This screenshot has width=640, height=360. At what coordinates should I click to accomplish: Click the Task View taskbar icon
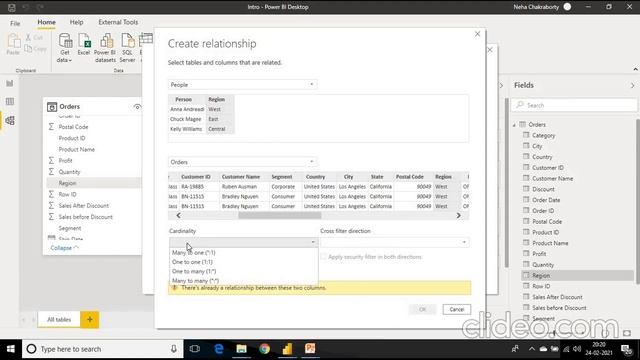[195, 349]
